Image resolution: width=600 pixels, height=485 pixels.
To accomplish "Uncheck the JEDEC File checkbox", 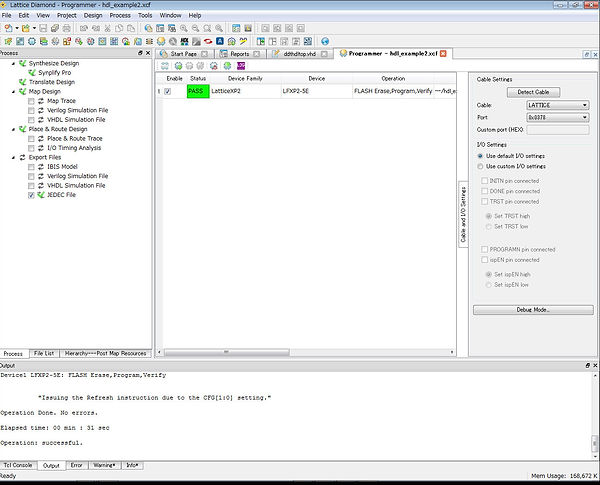I will point(31,195).
